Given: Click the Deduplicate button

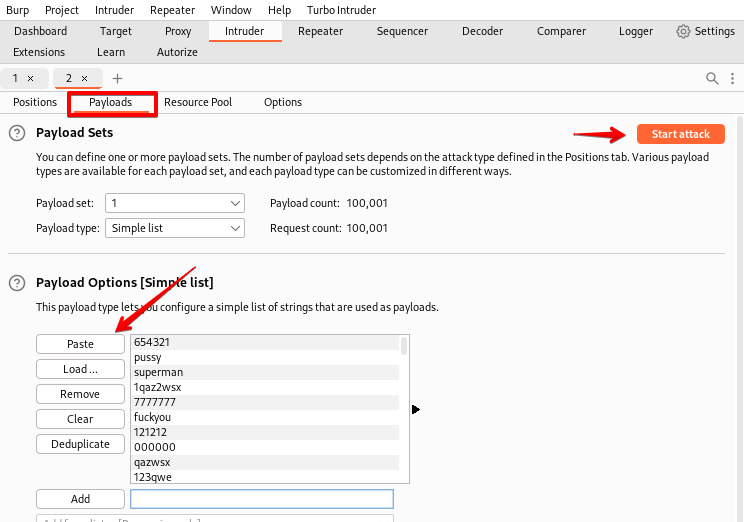Looking at the screenshot, I should pyautogui.click(x=80, y=444).
